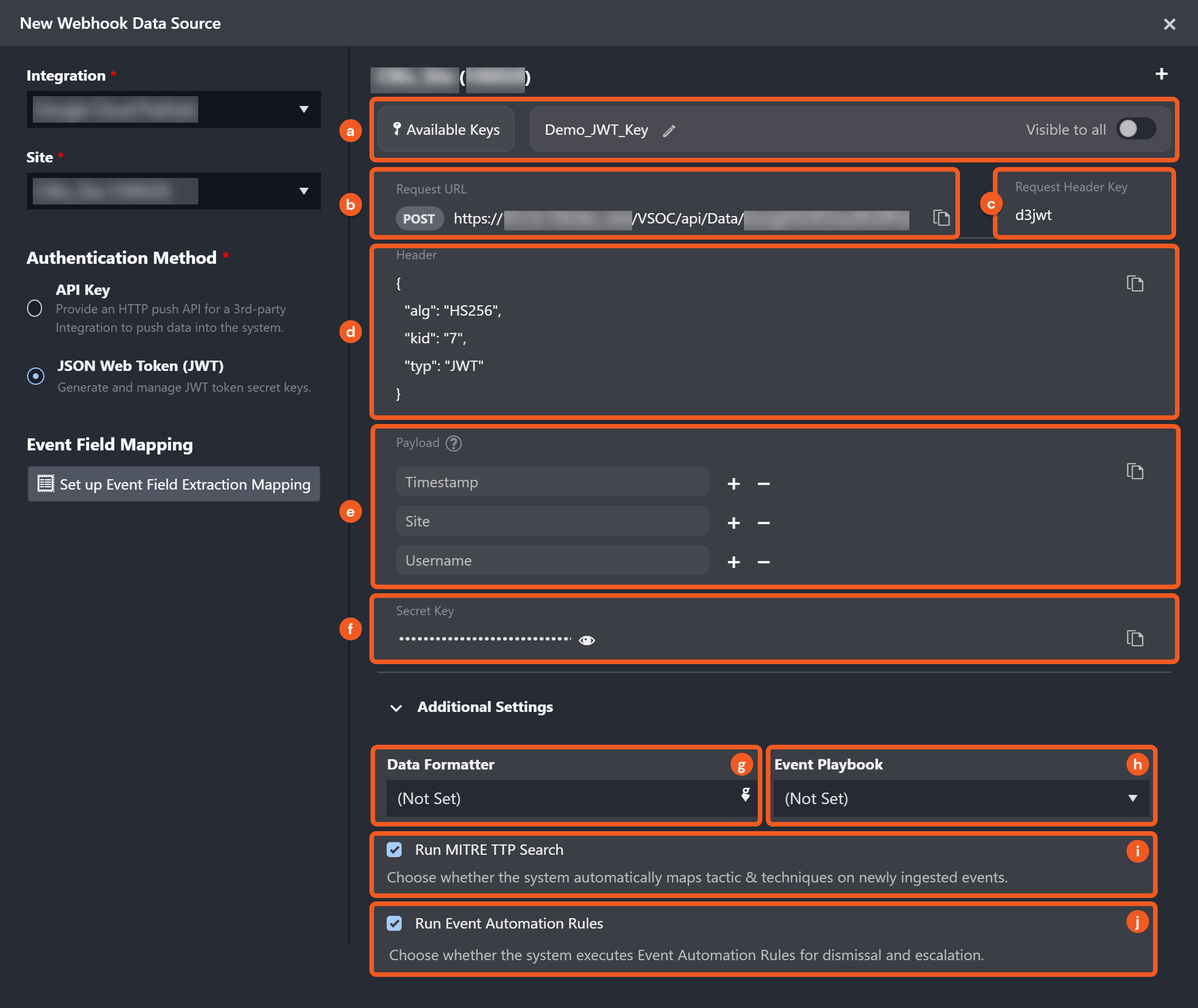Click the Timestamp payload field
Screen dimensions: 1198x1008
coord(552,482)
